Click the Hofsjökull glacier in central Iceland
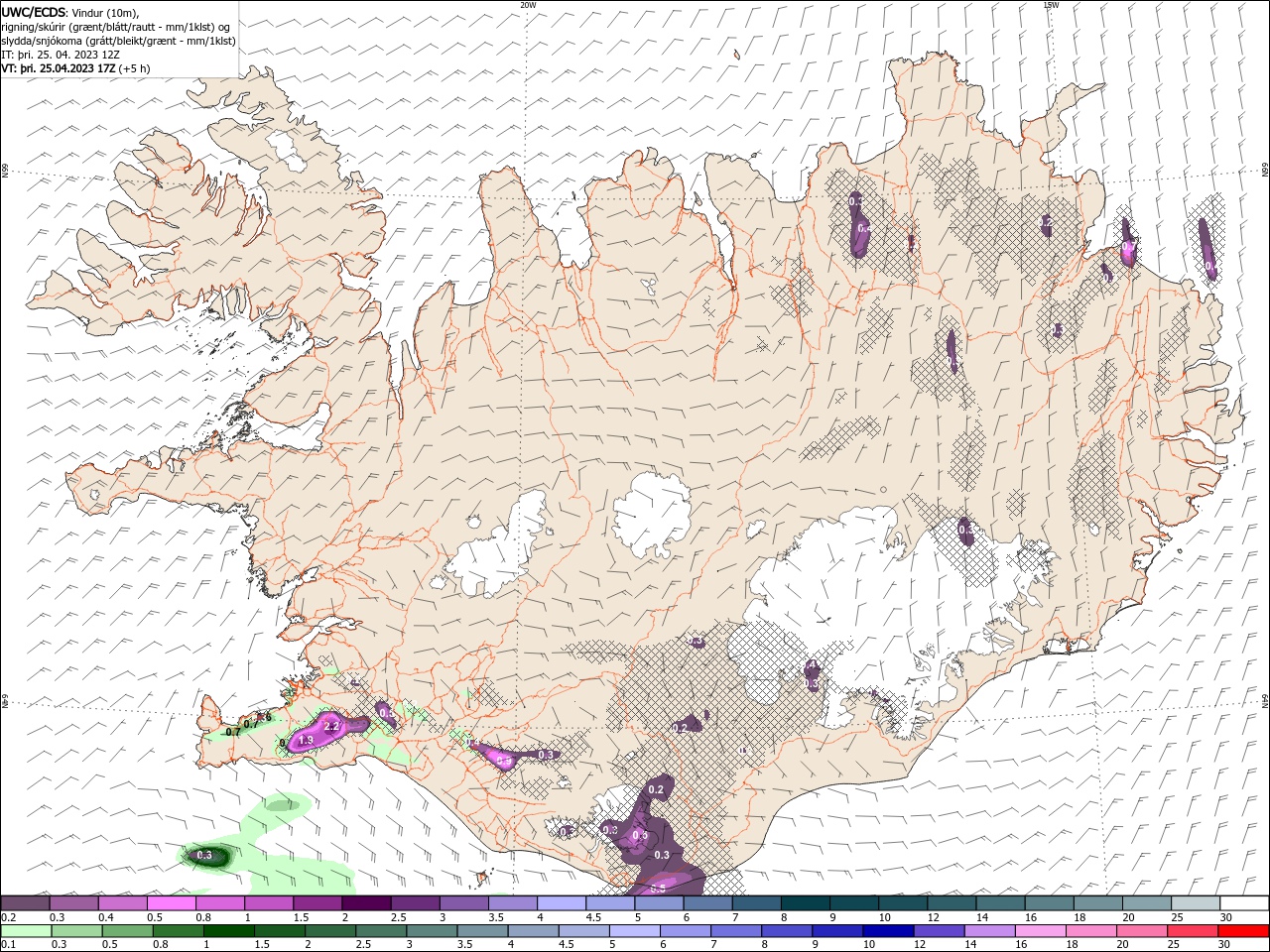1270x952 pixels. click(653, 516)
